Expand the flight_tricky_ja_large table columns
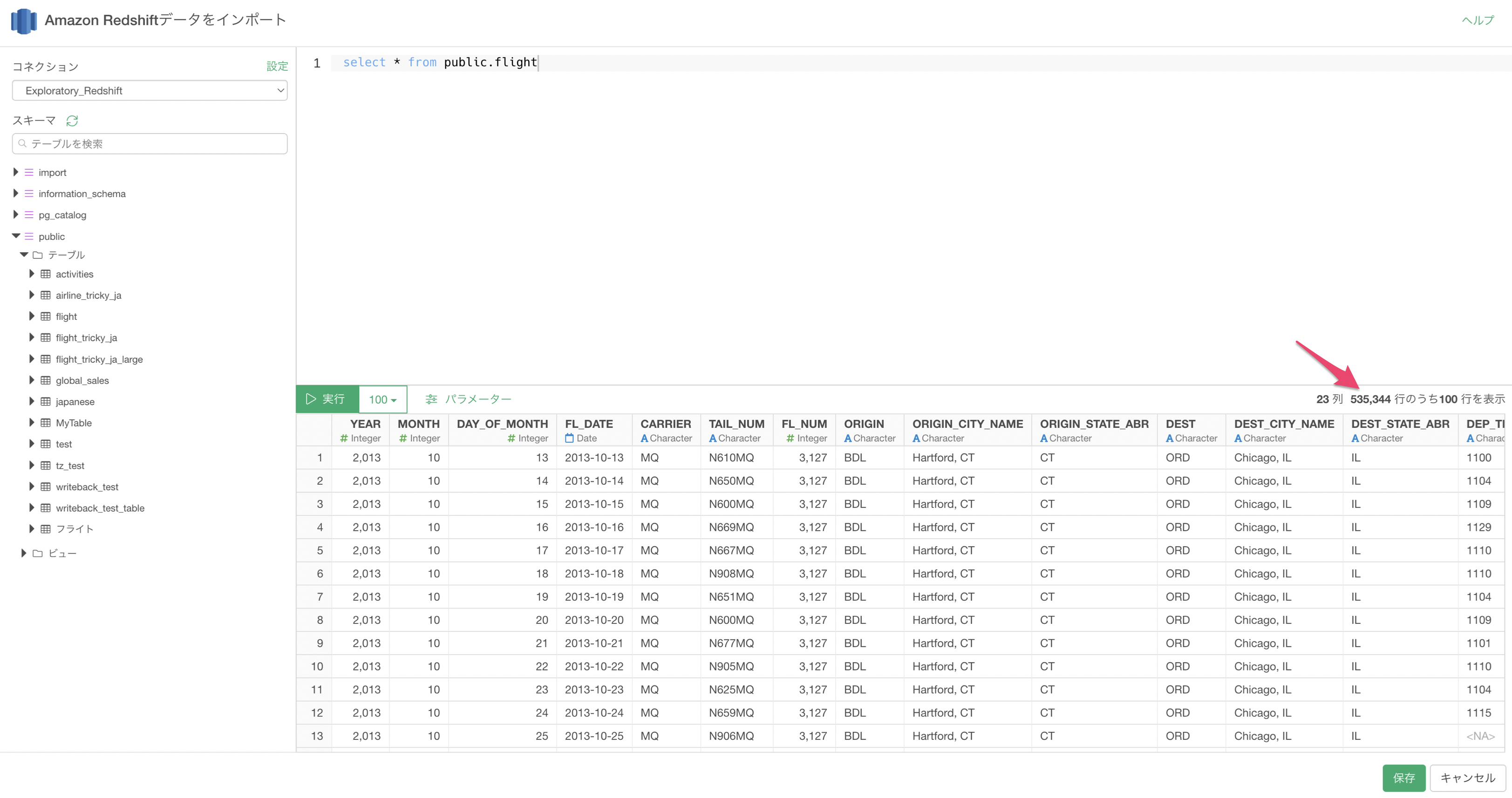This screenshot has height=798, width=1512. click(x=32, y=358)
